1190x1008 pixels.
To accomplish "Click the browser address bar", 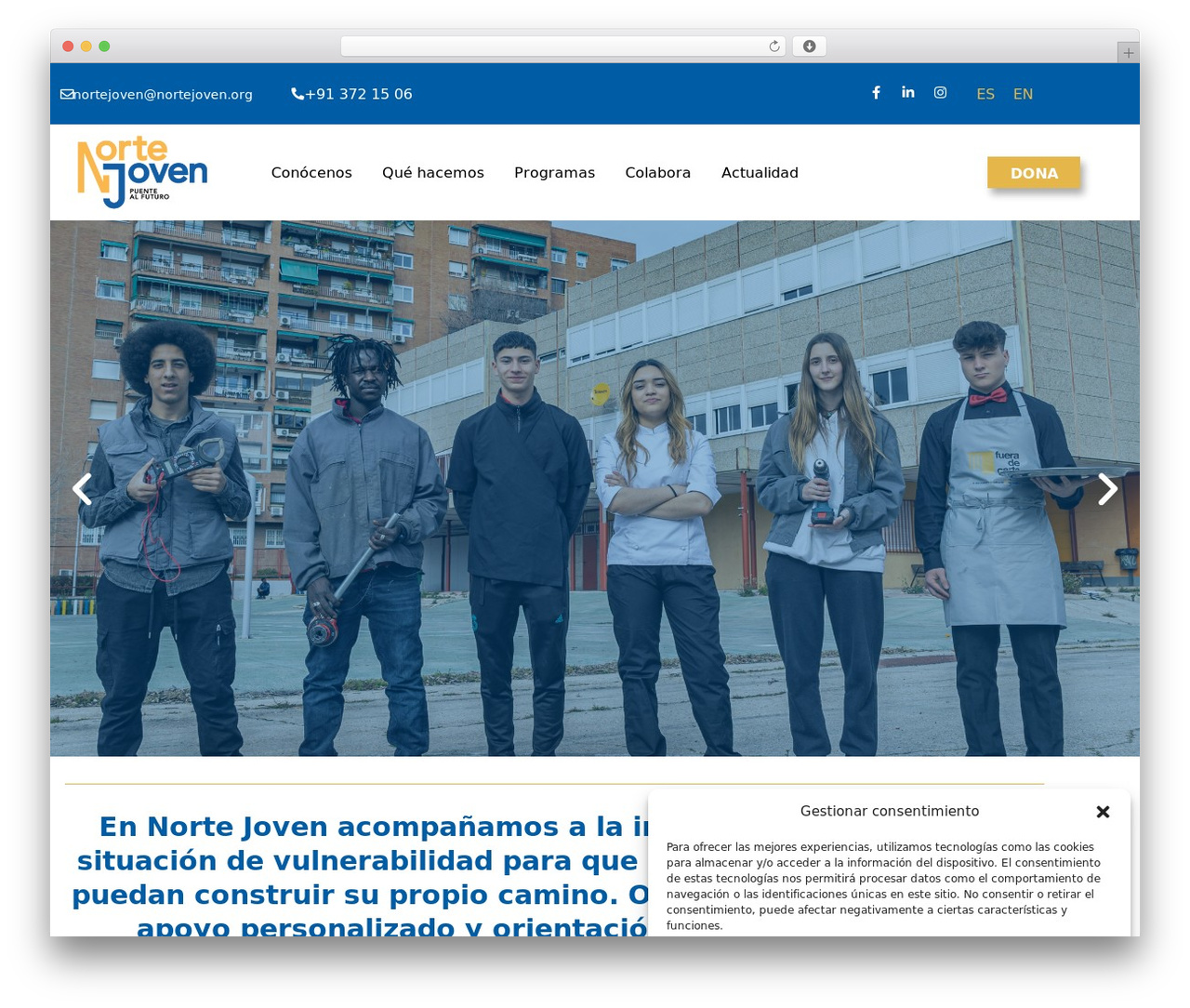I will tap(563, 46).
